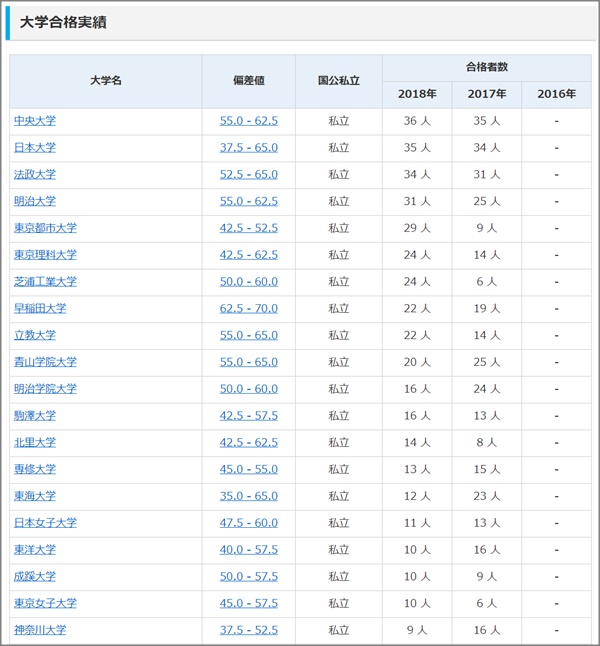Screen dimensions: 600x646
Task: Select 私立 cell in 北里大学 row
Action: pos(339,442)
